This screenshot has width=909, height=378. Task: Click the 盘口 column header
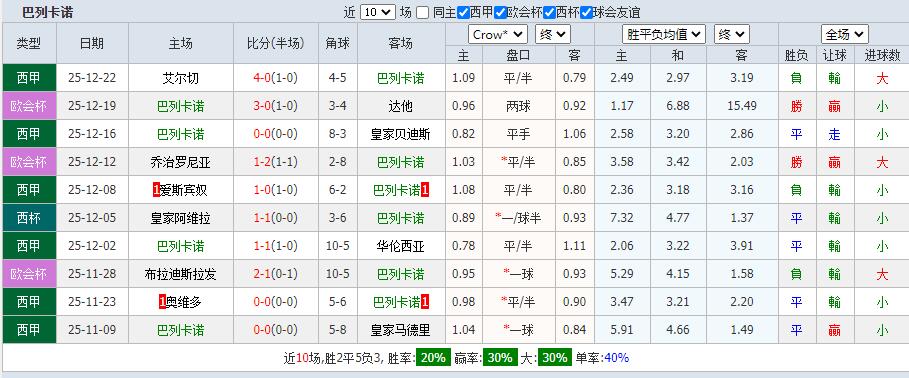[519, 55]
